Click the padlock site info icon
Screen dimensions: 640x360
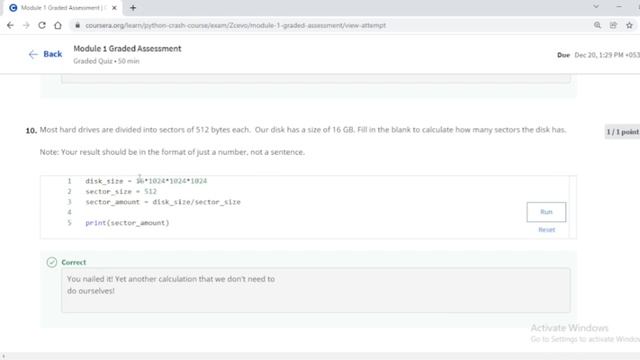(77, 25)
